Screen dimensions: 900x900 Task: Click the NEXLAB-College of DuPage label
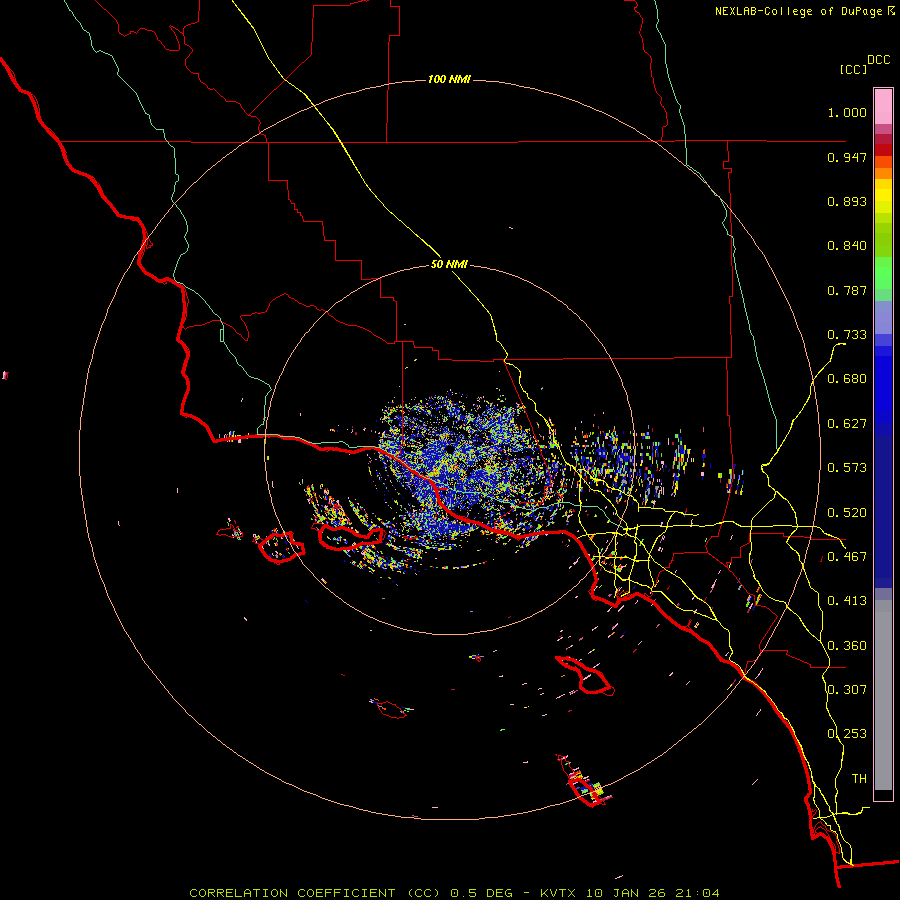(x=798, y=11)
